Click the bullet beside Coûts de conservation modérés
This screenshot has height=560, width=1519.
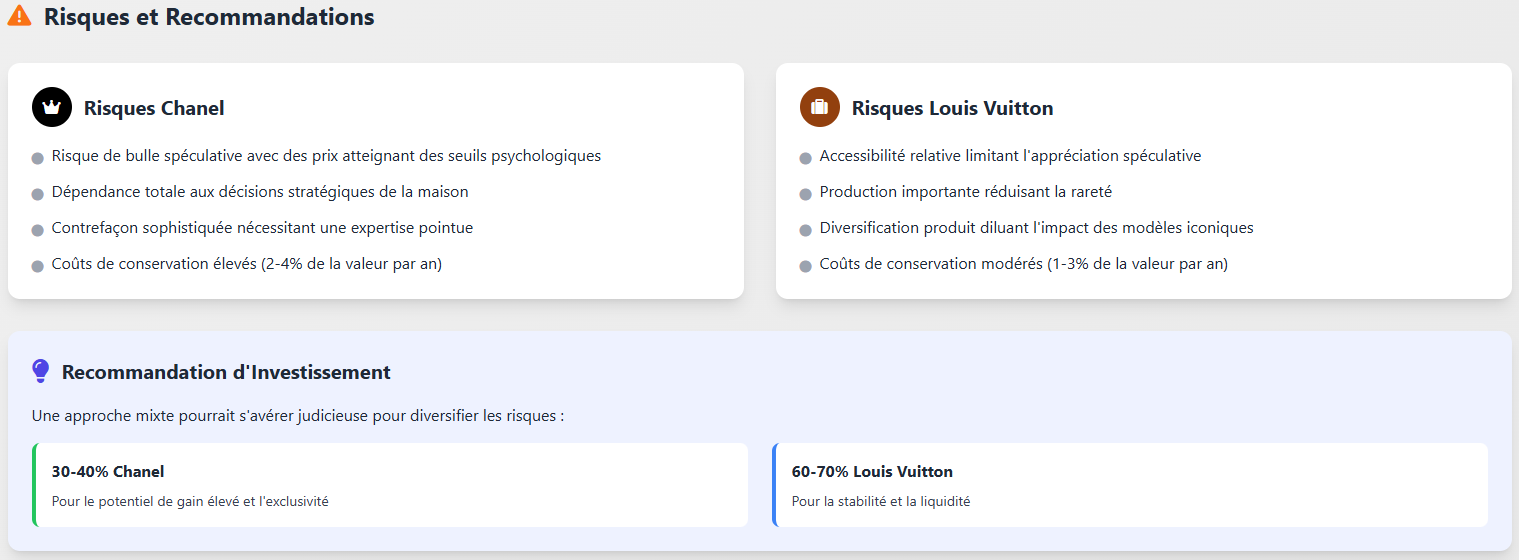click(x=806, y=266)
